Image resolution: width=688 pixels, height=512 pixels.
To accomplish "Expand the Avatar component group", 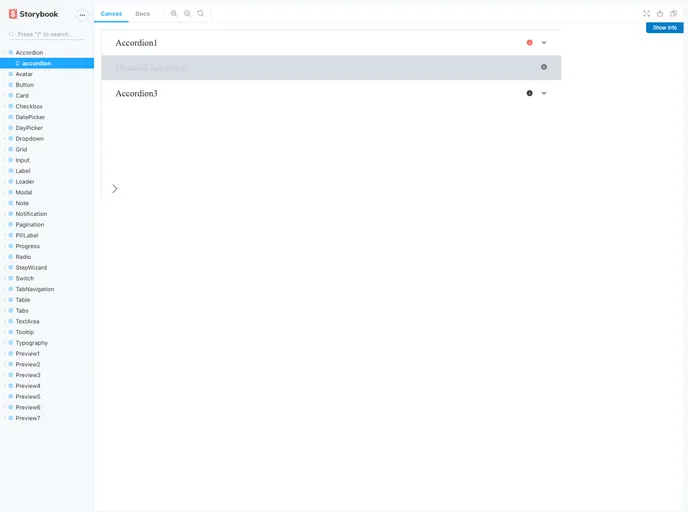I will pyautogui.click(x=24, y=74).
